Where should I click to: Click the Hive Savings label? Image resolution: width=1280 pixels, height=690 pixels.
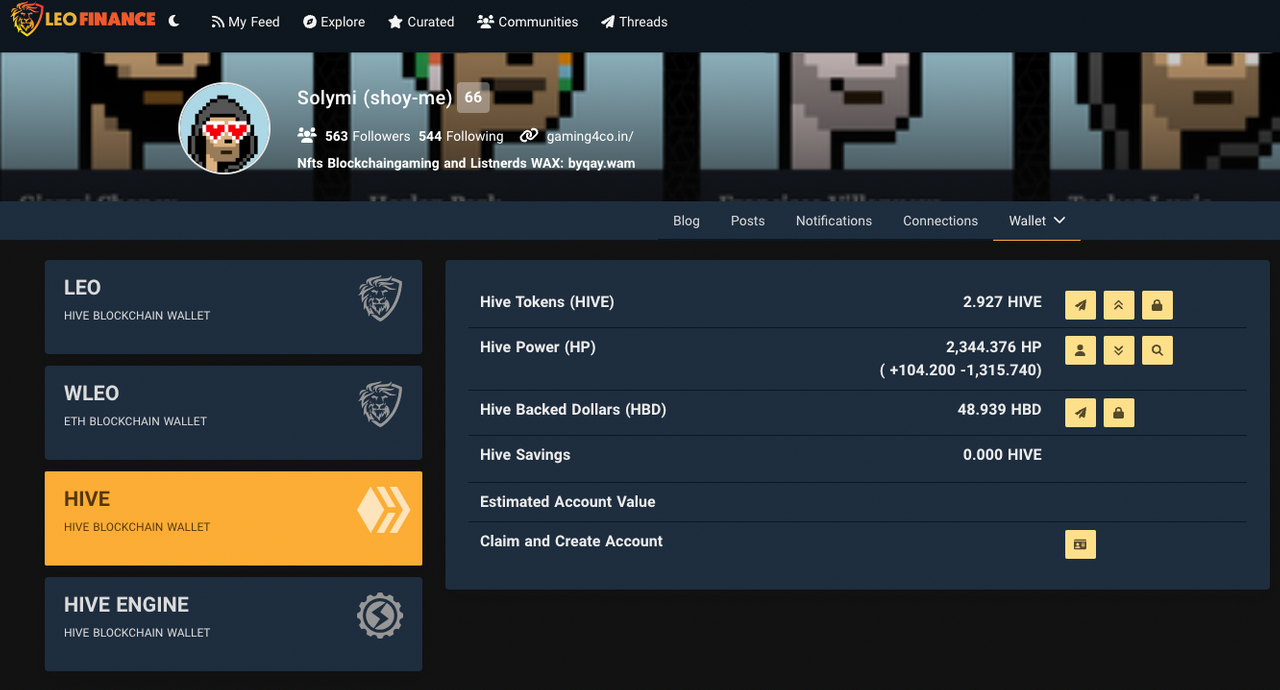(525, 455)
